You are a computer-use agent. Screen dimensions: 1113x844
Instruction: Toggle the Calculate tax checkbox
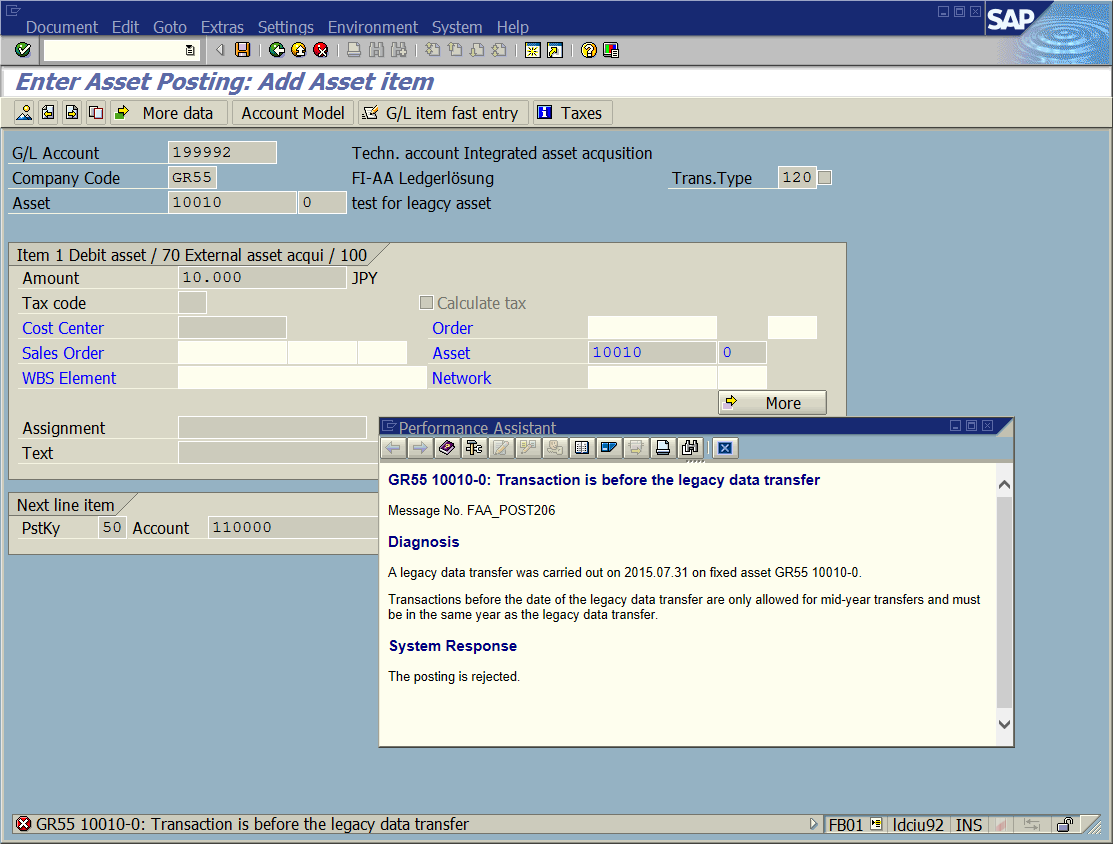click(426, 302)
